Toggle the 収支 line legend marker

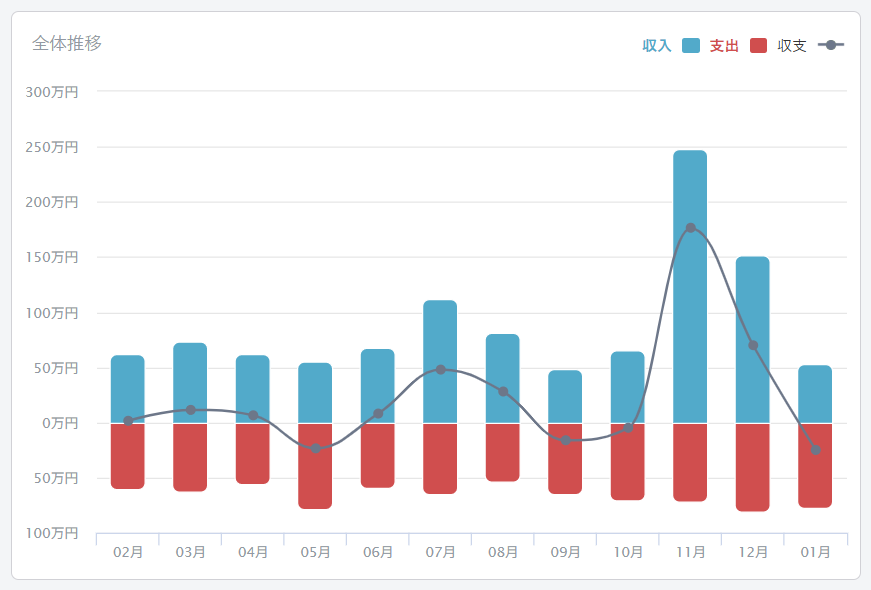(831, 45)
